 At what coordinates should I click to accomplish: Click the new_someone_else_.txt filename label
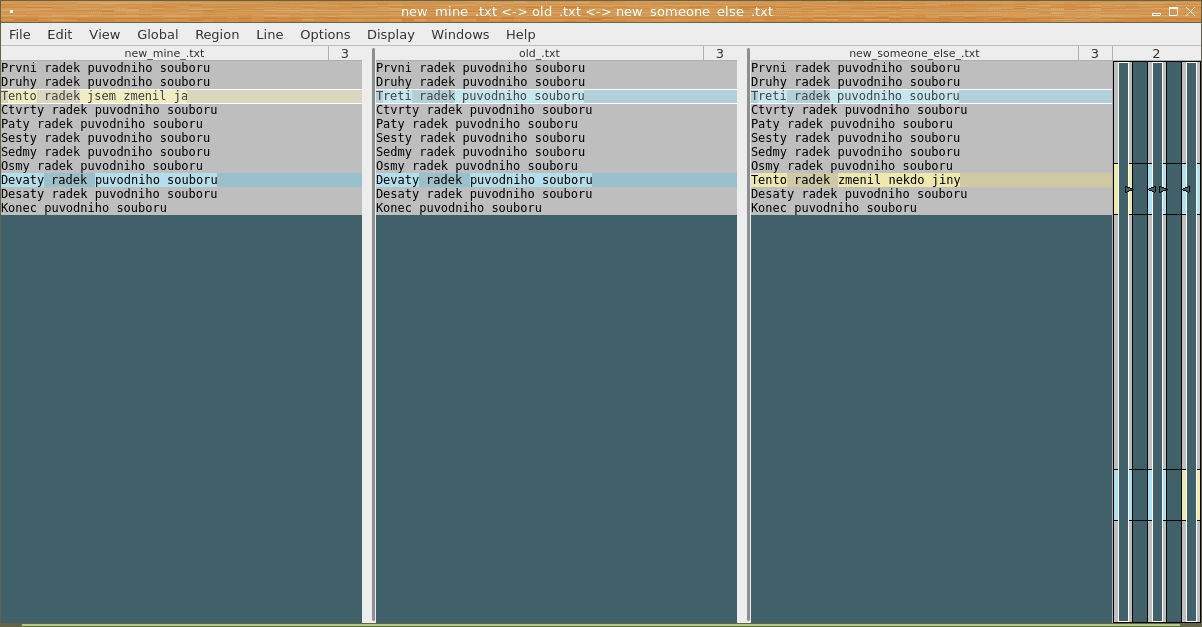click(914, 53)
